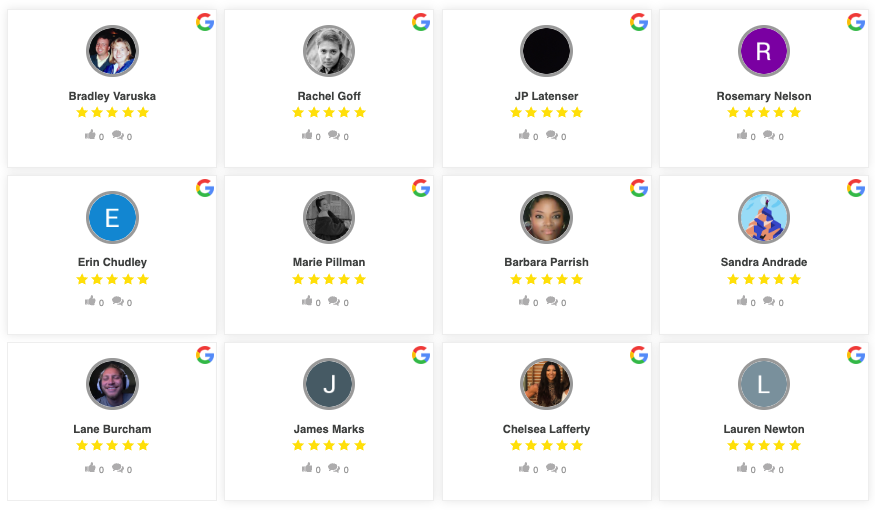
Task: Click the Google icon on Sandra Andrade's card
Action: pyautogui.click(x=856, y=188)
